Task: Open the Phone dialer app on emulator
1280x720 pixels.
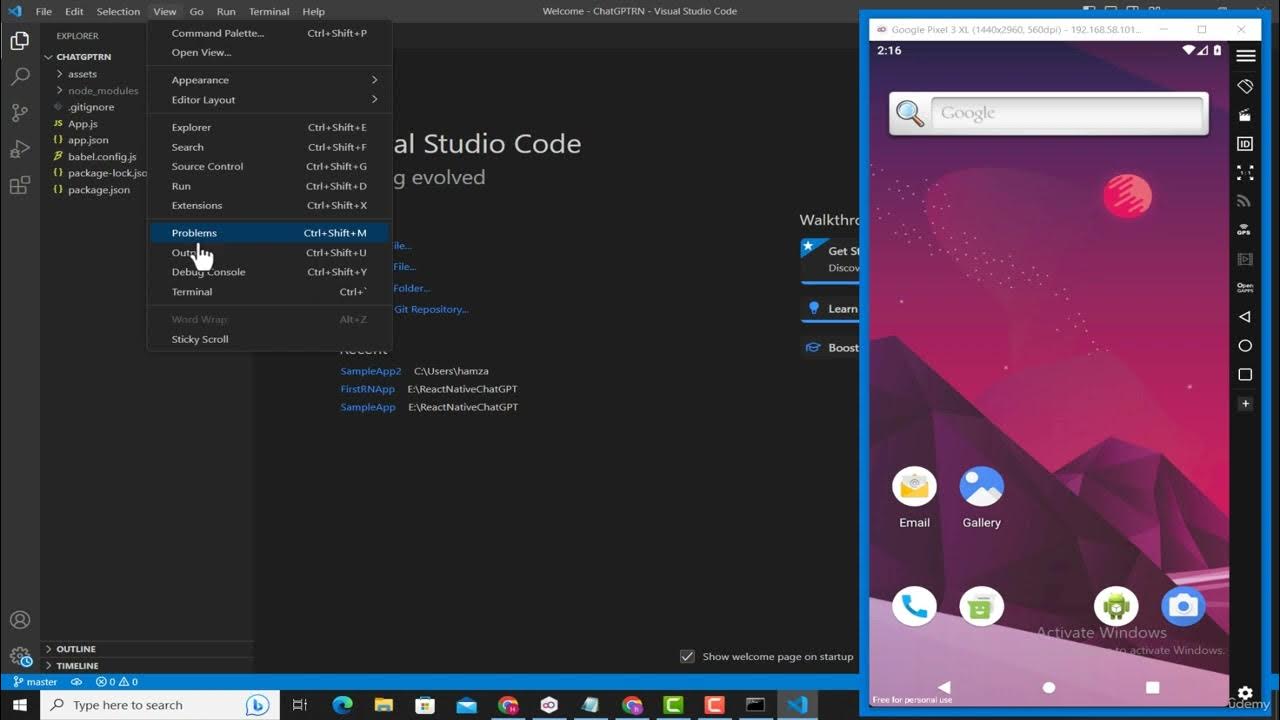Action: [914, 606]
